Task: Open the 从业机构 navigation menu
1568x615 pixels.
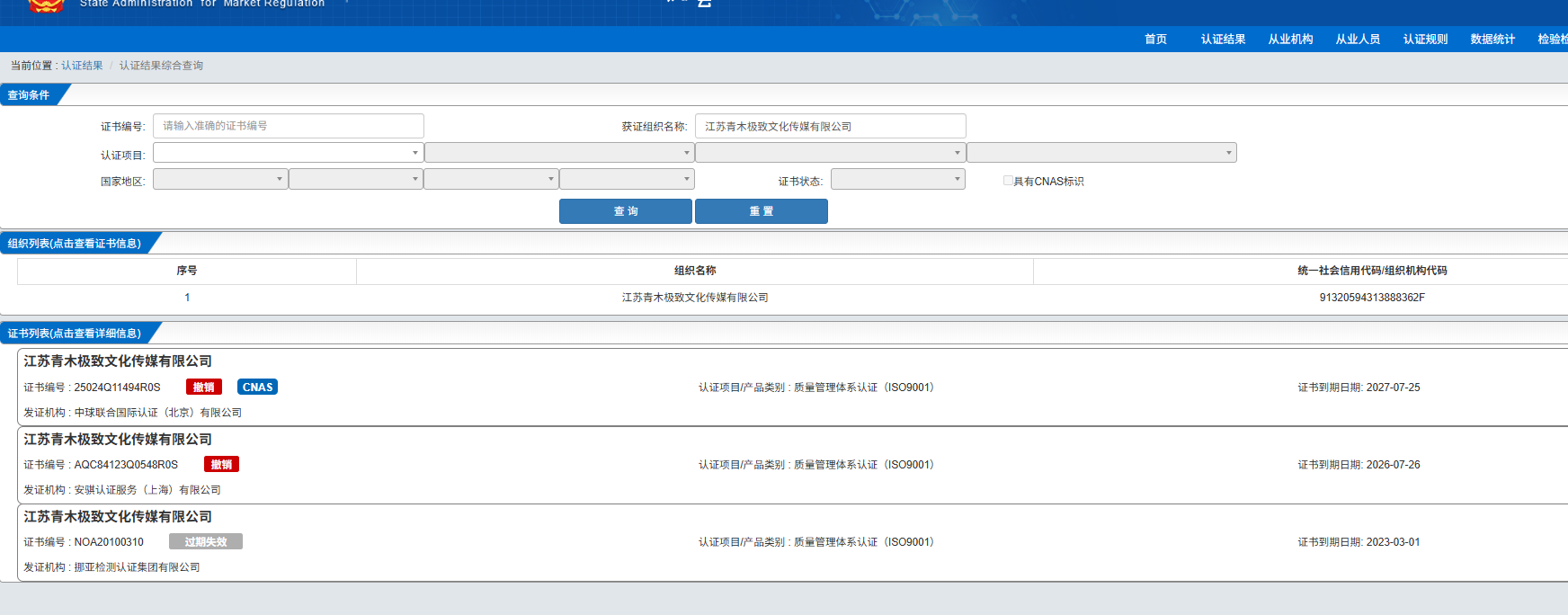Action: (x=1290, y=39)
